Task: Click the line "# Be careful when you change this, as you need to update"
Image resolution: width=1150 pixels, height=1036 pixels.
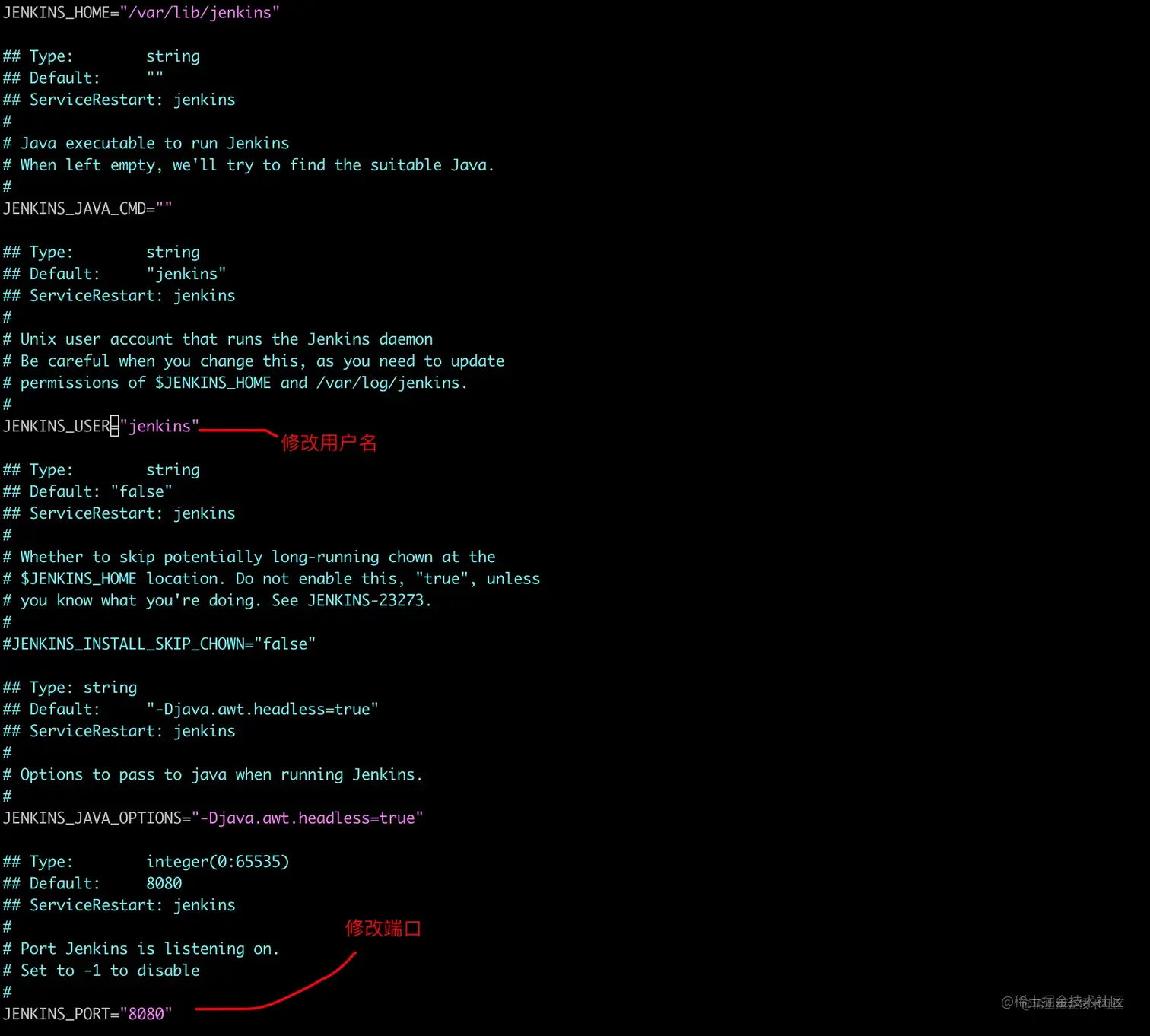Action: pos(253,361)
